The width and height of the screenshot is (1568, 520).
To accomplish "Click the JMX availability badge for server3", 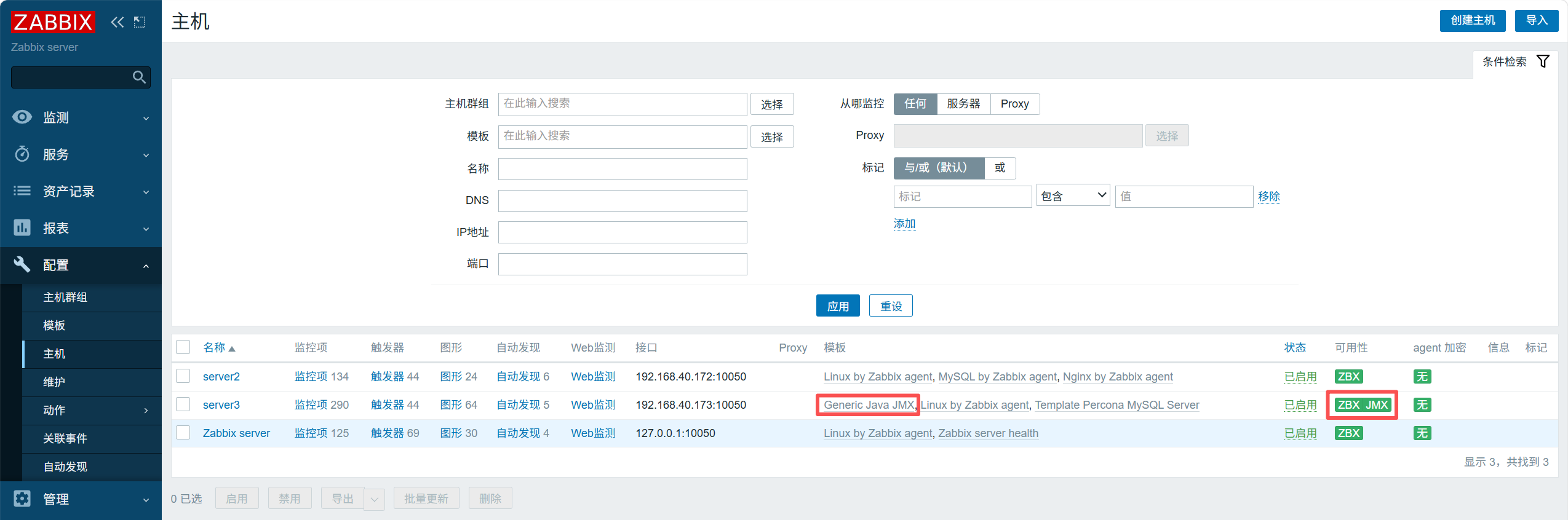I will pos(1377,405).
